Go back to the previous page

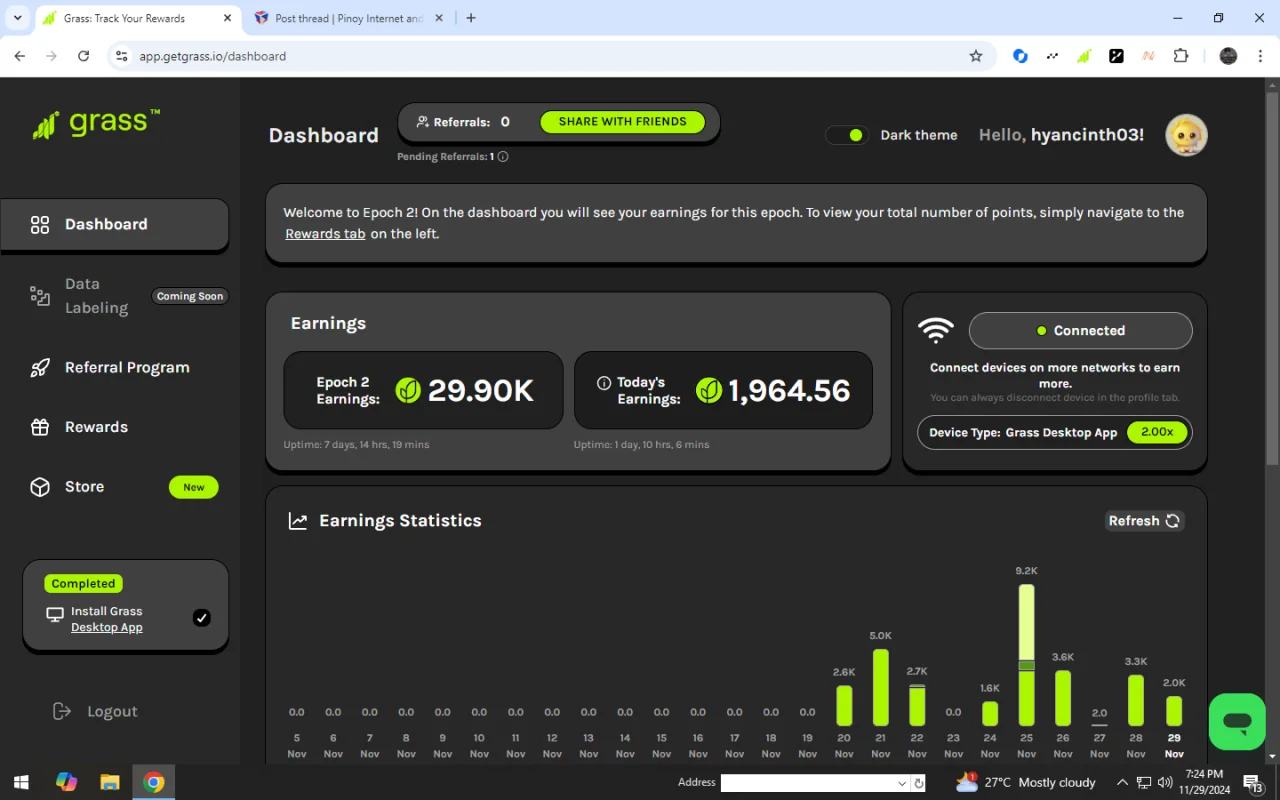tap(20, 56)
